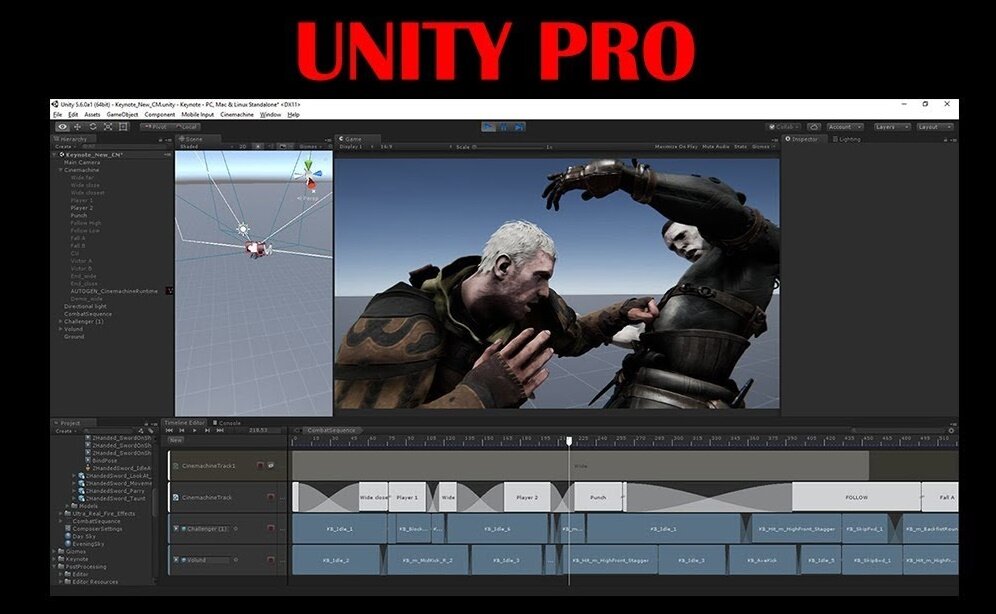This screenshot has width=996, height=614.
Task: Click the Play button in the top toolbar
Action: click(x=488, y=127)
